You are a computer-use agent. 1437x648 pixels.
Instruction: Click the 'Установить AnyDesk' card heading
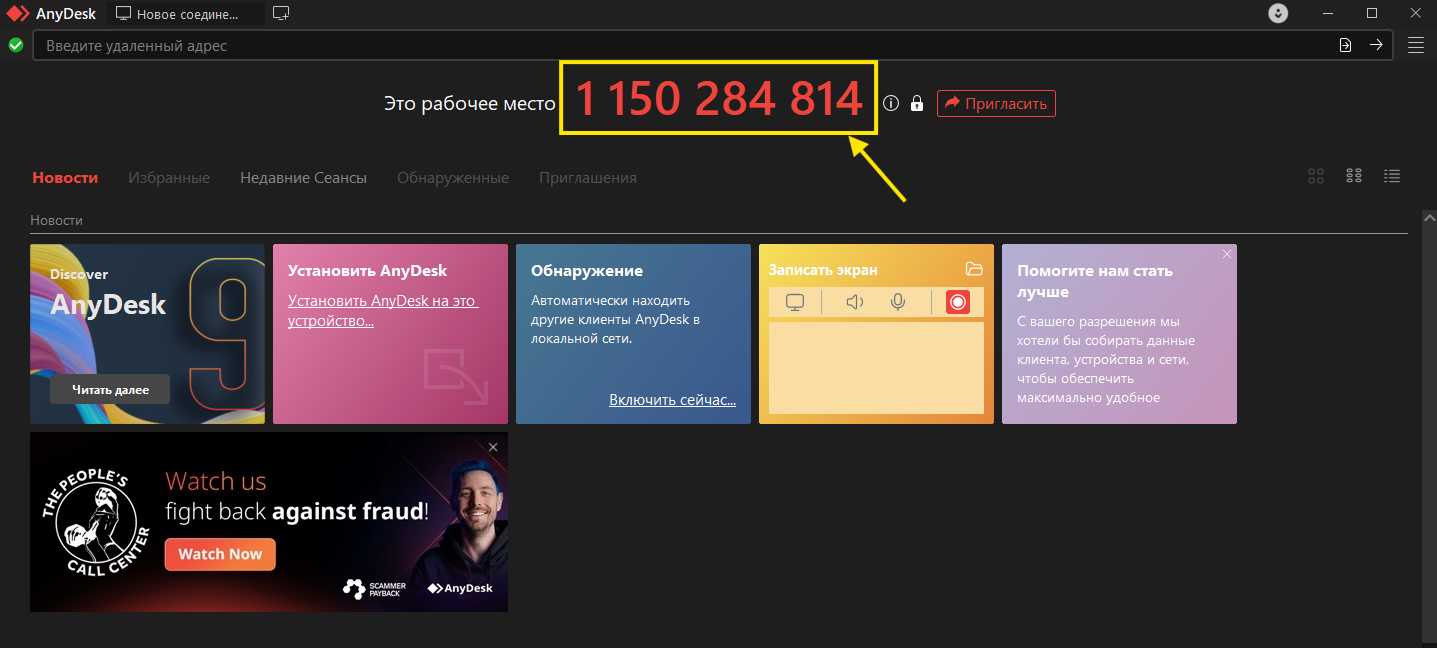(367, 270)
